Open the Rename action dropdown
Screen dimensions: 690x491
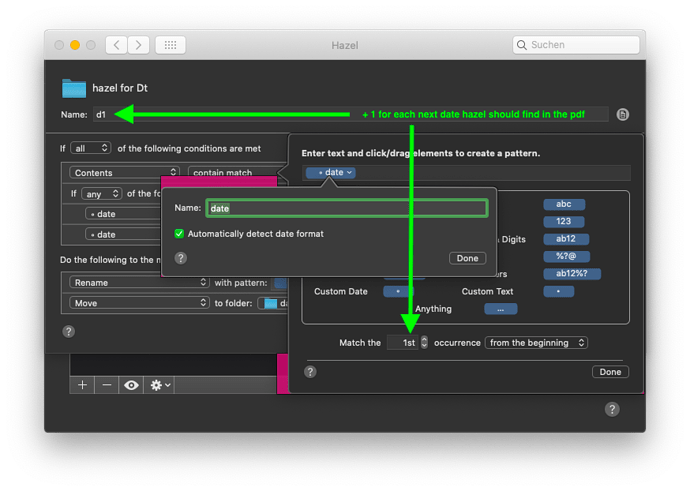[x=137, y=283]
